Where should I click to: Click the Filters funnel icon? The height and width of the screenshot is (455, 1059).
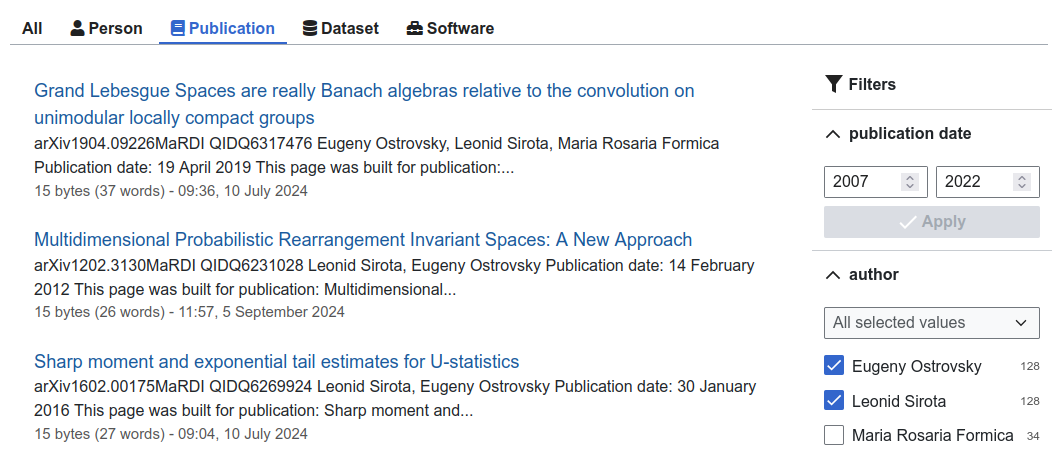click(x=834, y=84)
